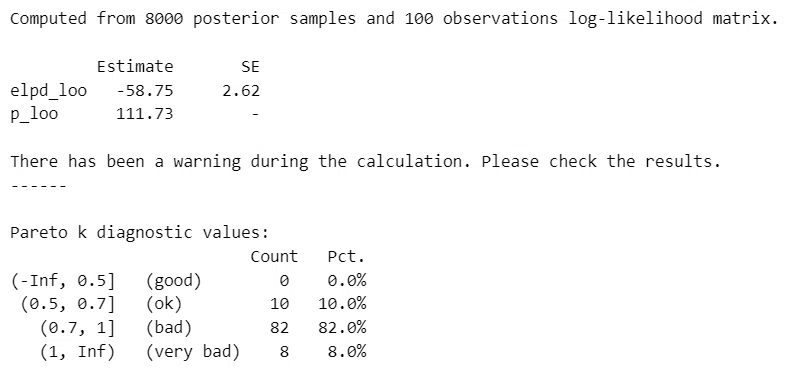Click the elpd_loo row label

pos(49,91)
